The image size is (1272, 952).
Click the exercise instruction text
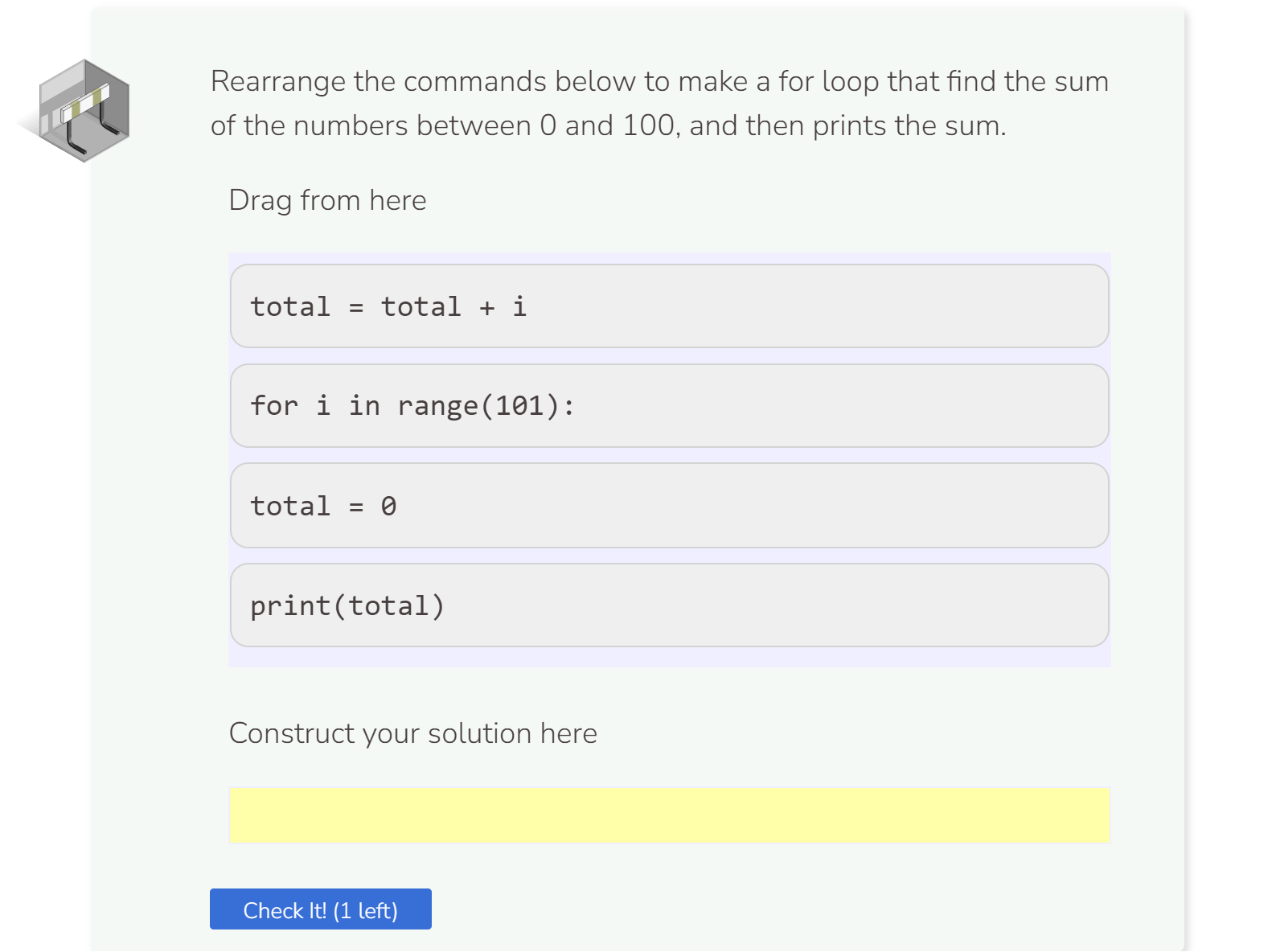point(659,103)
